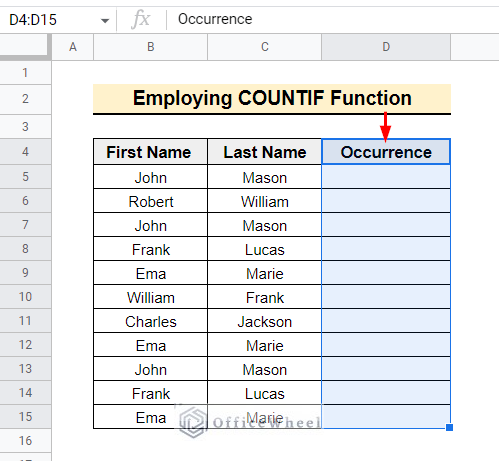
Task: Select row 10 header
Action: tap(25, 297)
